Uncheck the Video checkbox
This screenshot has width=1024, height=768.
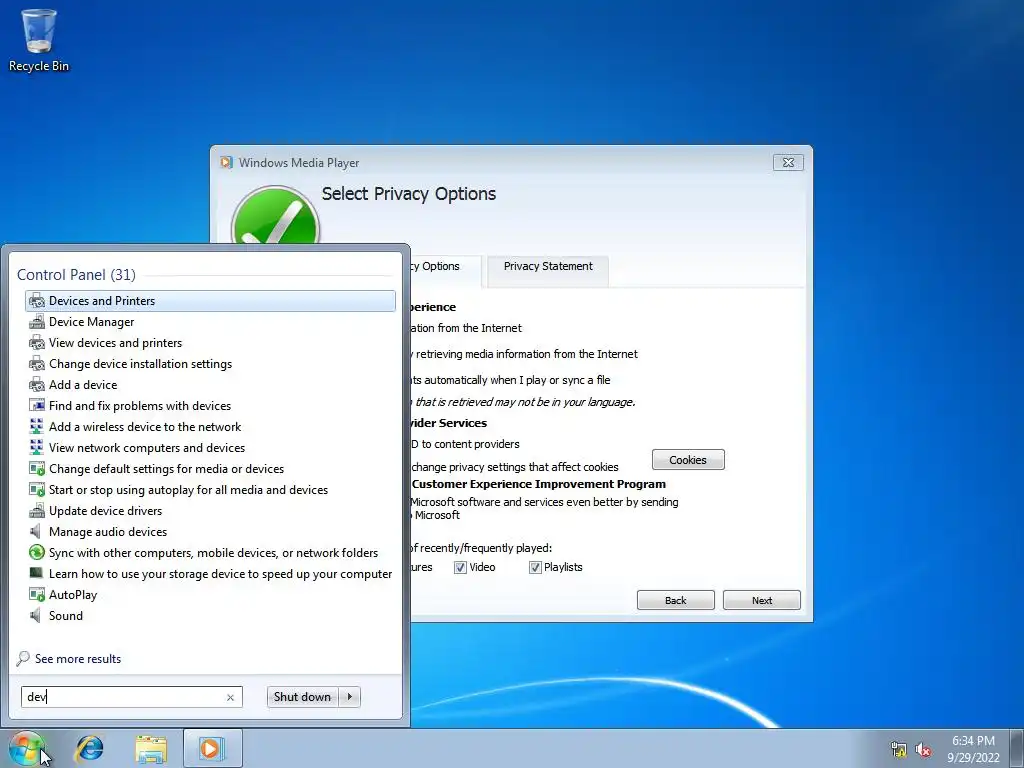tap(460, 568)
